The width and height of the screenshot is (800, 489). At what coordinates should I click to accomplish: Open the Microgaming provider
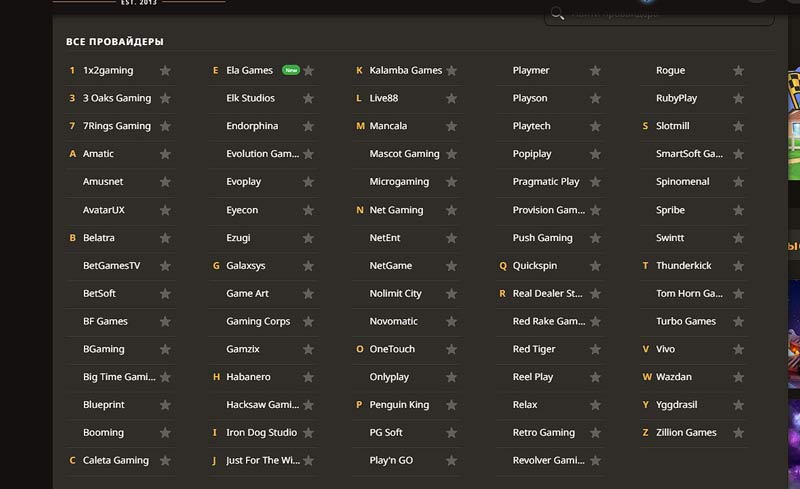399,182
